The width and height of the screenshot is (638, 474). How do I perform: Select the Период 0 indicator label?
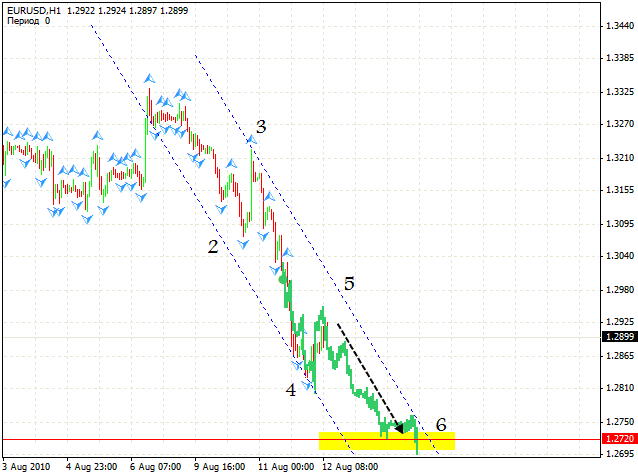point(28,21)
